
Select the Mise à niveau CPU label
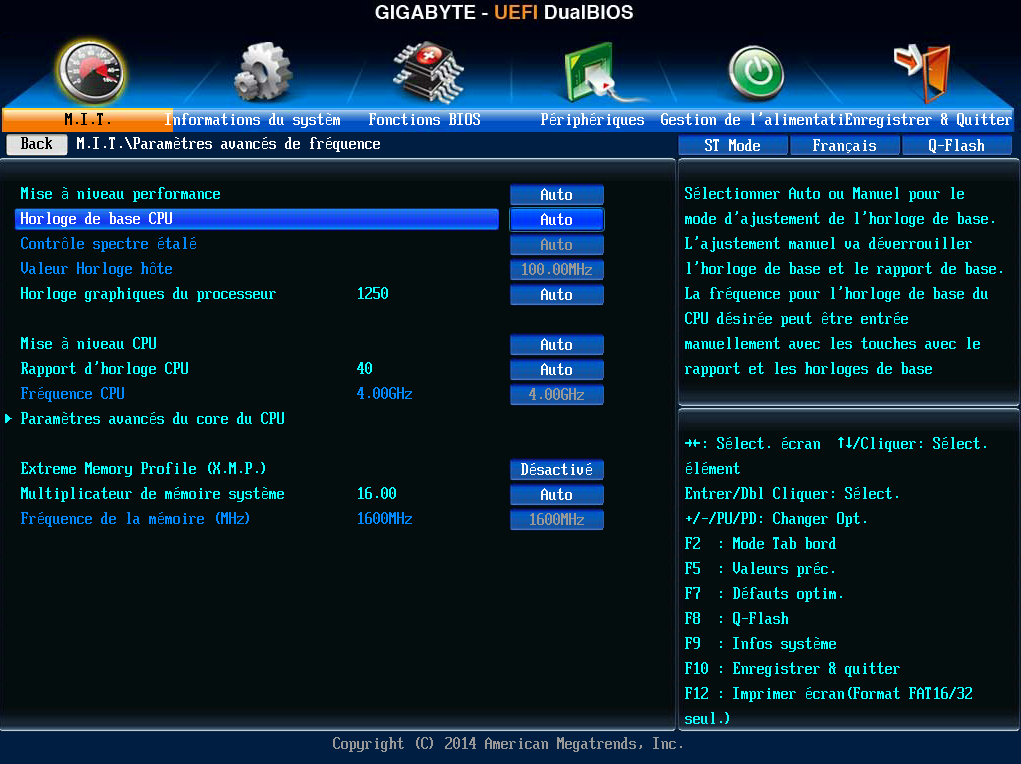click(89, 344)
